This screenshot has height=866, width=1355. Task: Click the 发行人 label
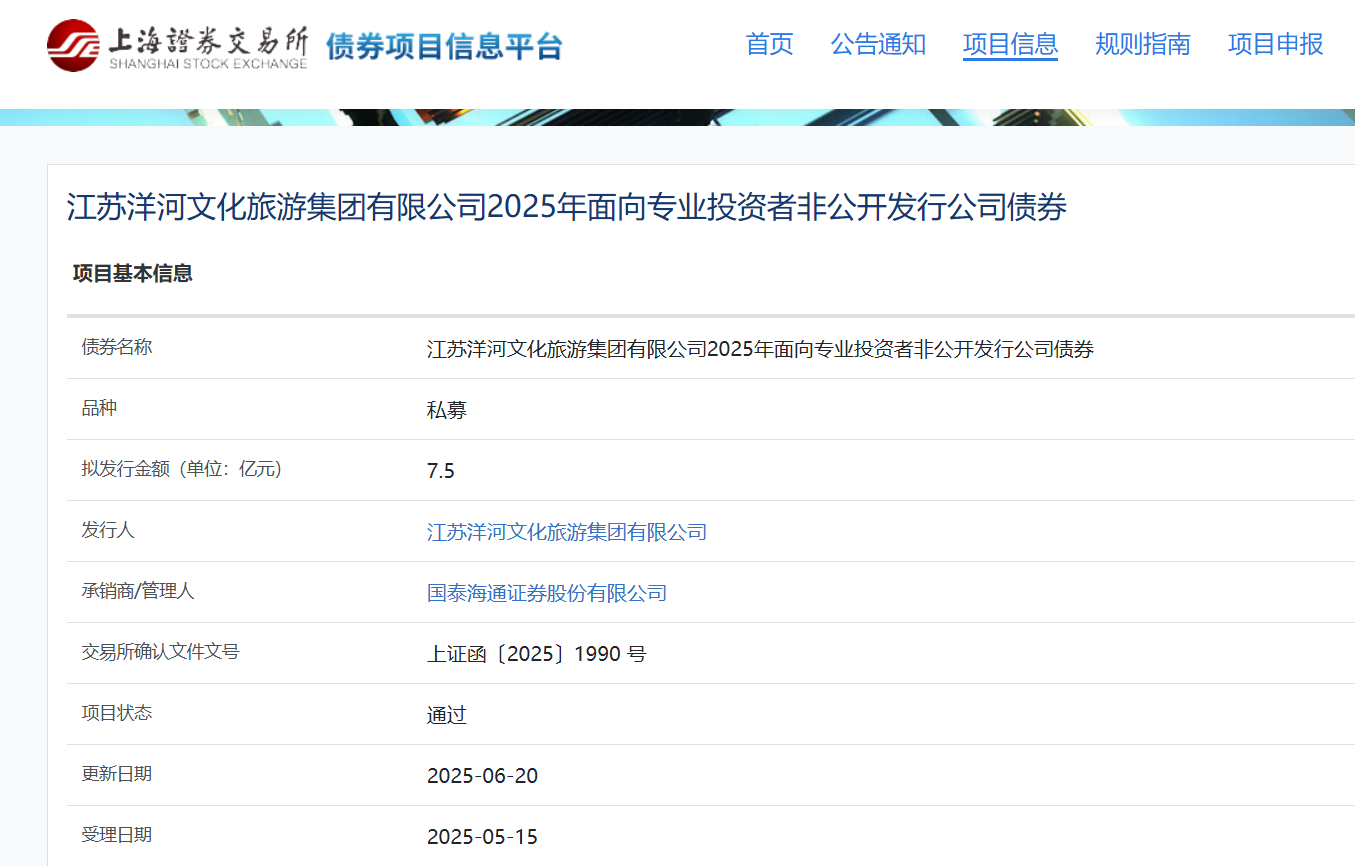pyautogui.click(x=107, y=530)
